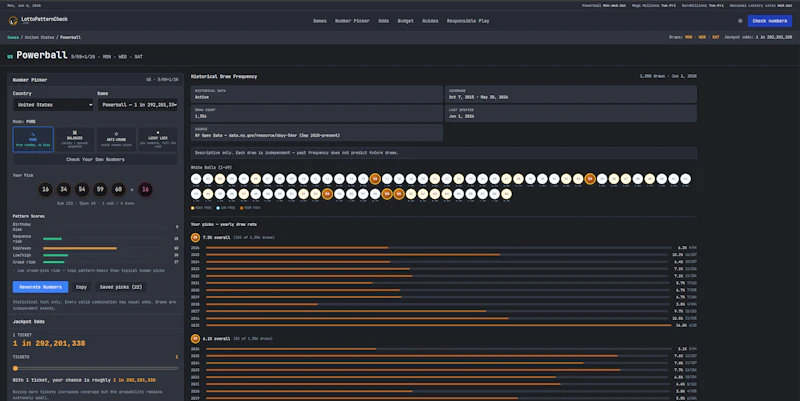Open Guides navigation item

(x=430, y=21)
